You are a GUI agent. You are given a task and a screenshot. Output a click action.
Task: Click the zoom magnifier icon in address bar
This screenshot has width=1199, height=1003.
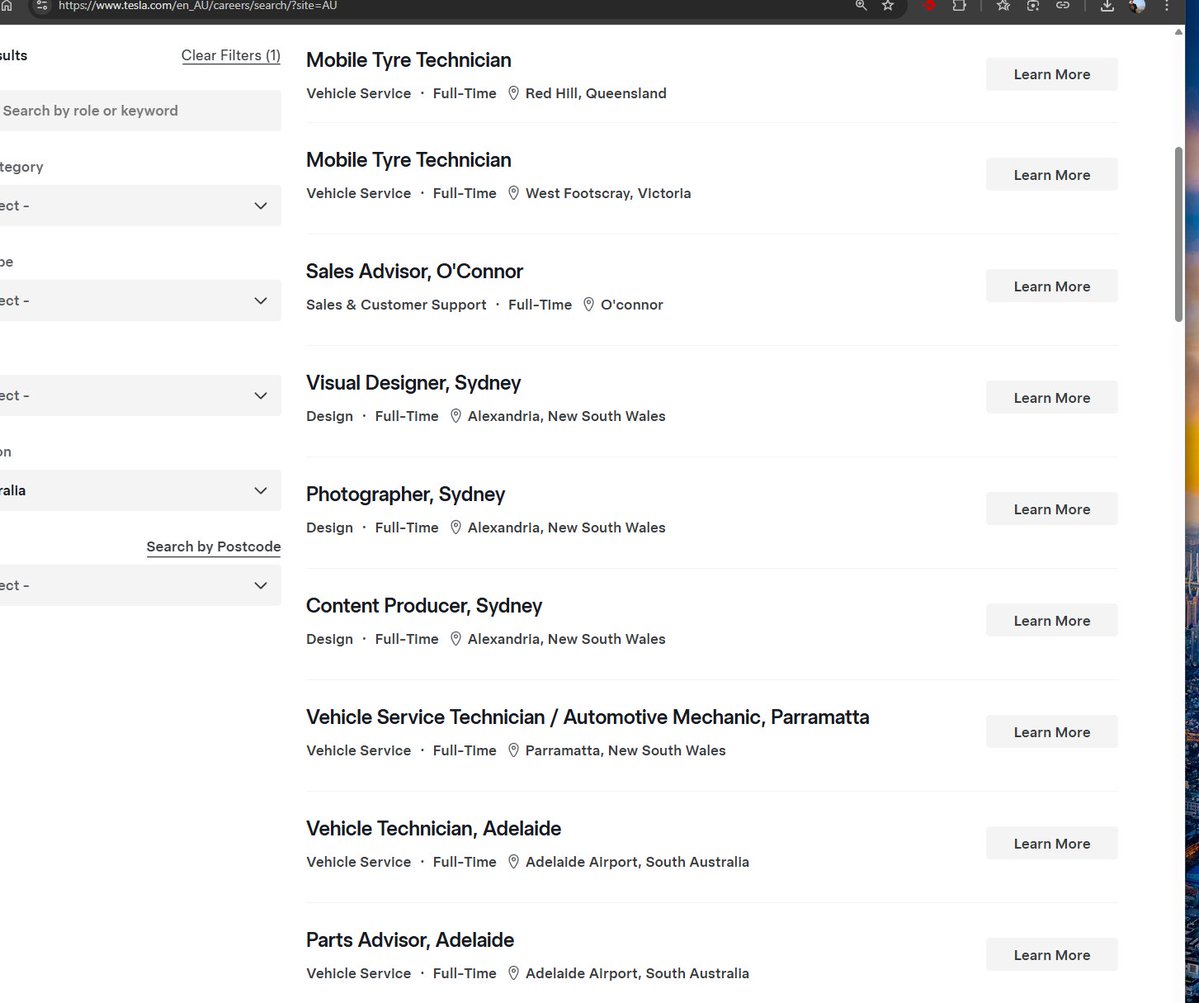861,5
